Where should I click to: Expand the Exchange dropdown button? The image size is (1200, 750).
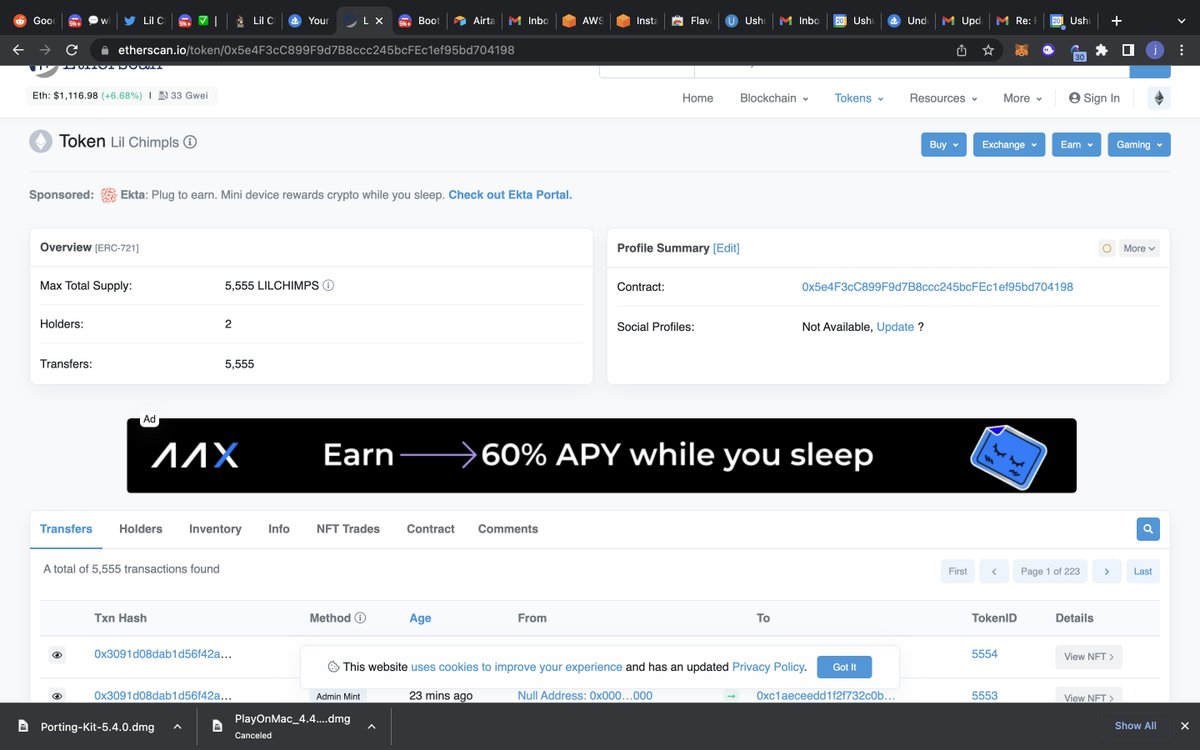click(1008, 145)
